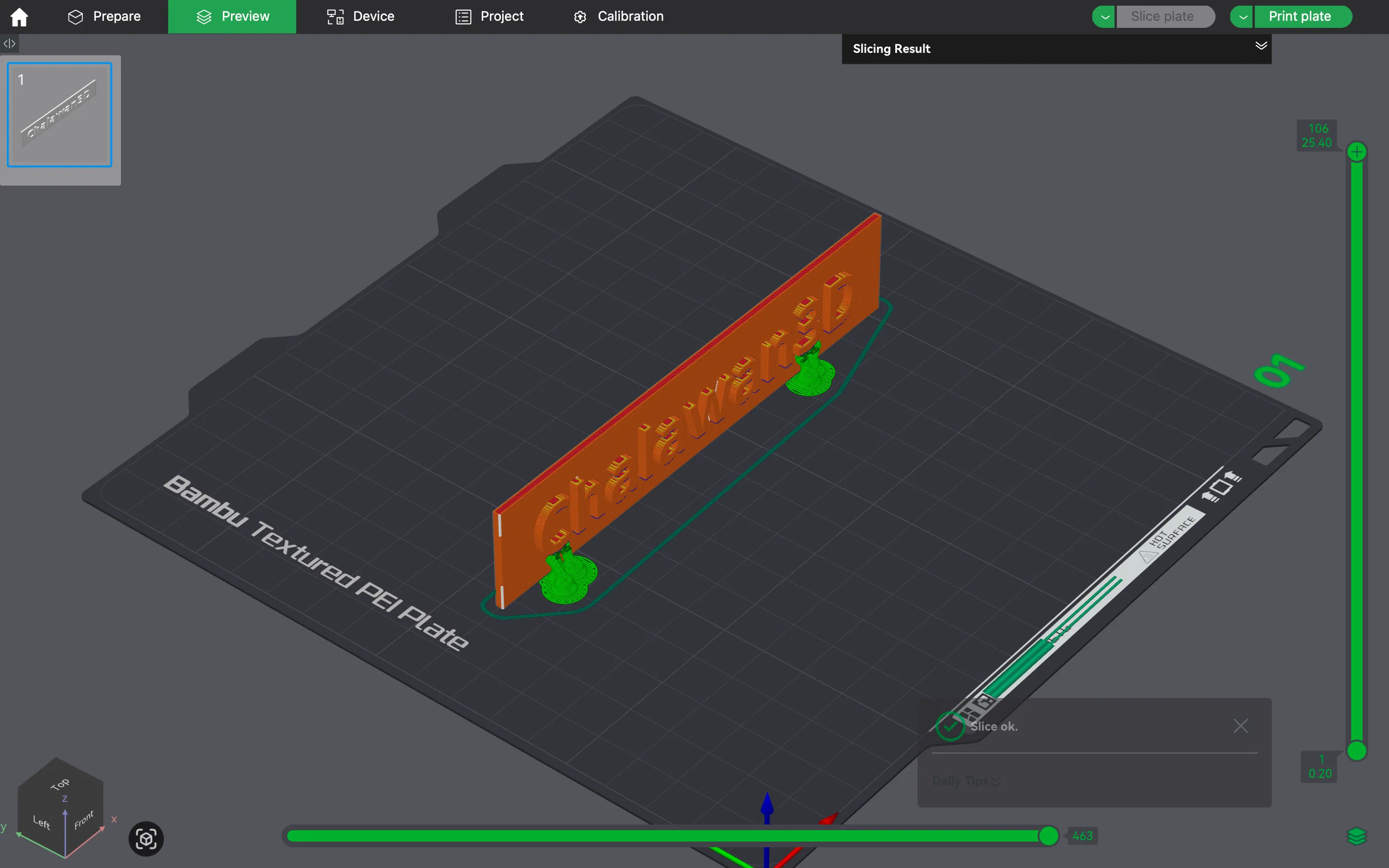Click the Front face of view cube
Image resolution: width=1389 pixels, height=868 pixels.
pos(84,820)
